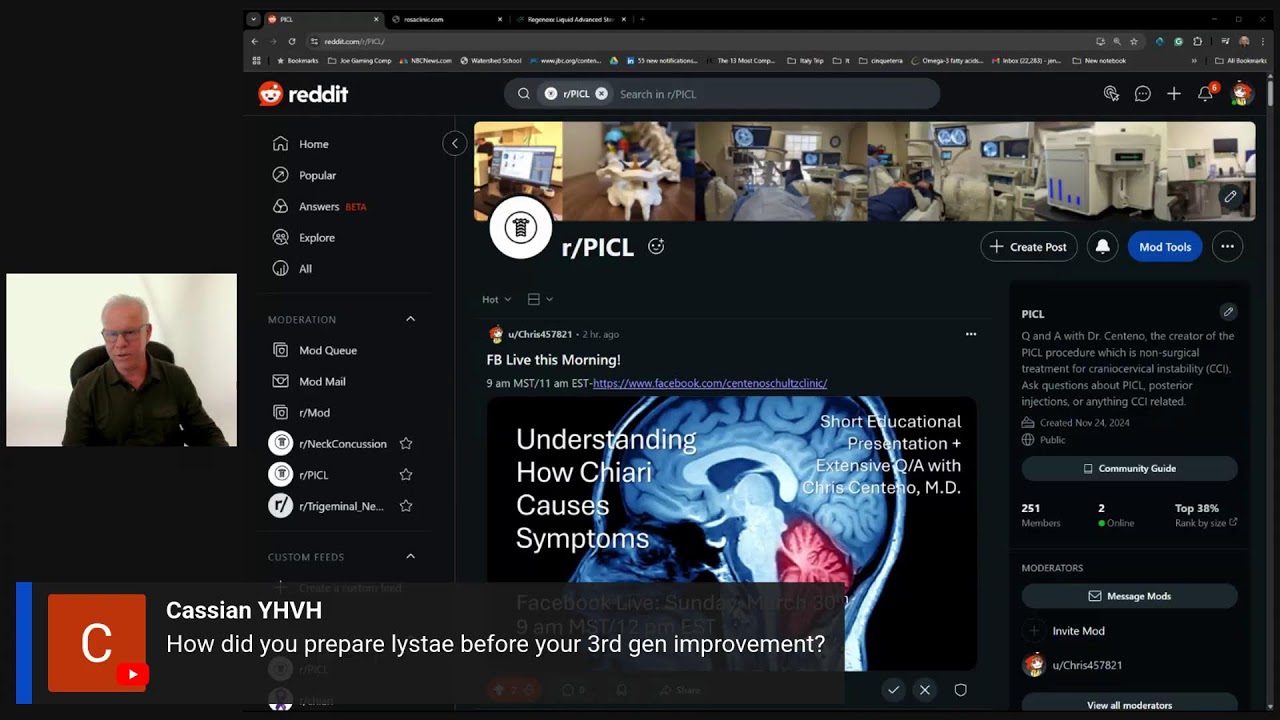The width and height of the screenshot is (1280, 720).
Task: Remove the post with X icon
Action: (925, 690)
